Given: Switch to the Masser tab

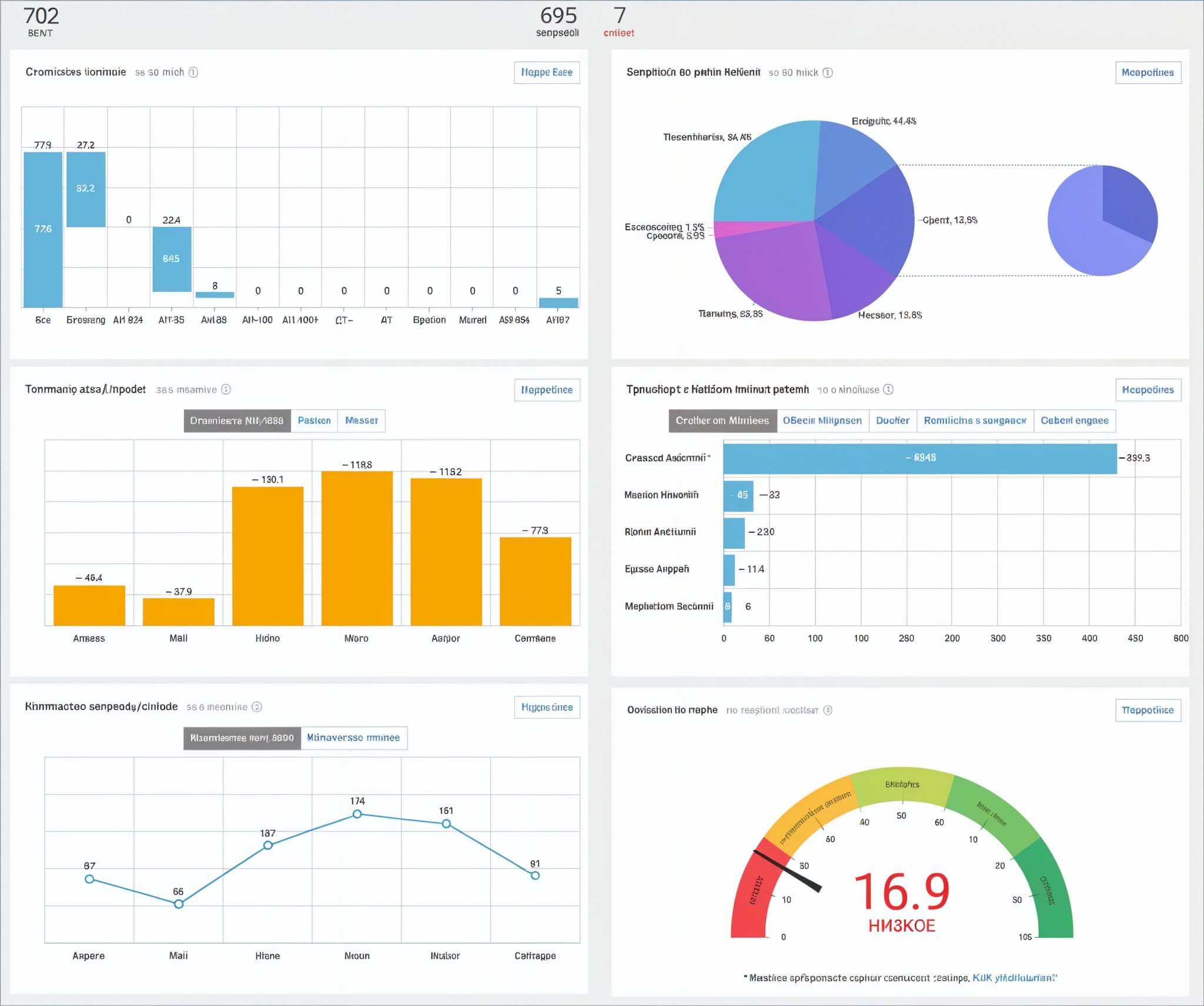Looking at the screenshot, I should (361, 421).
